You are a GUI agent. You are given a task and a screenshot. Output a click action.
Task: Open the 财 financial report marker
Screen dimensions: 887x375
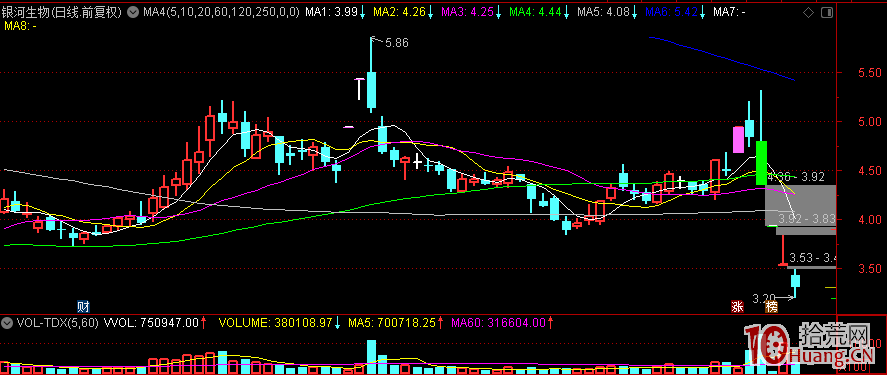(84, 307)
